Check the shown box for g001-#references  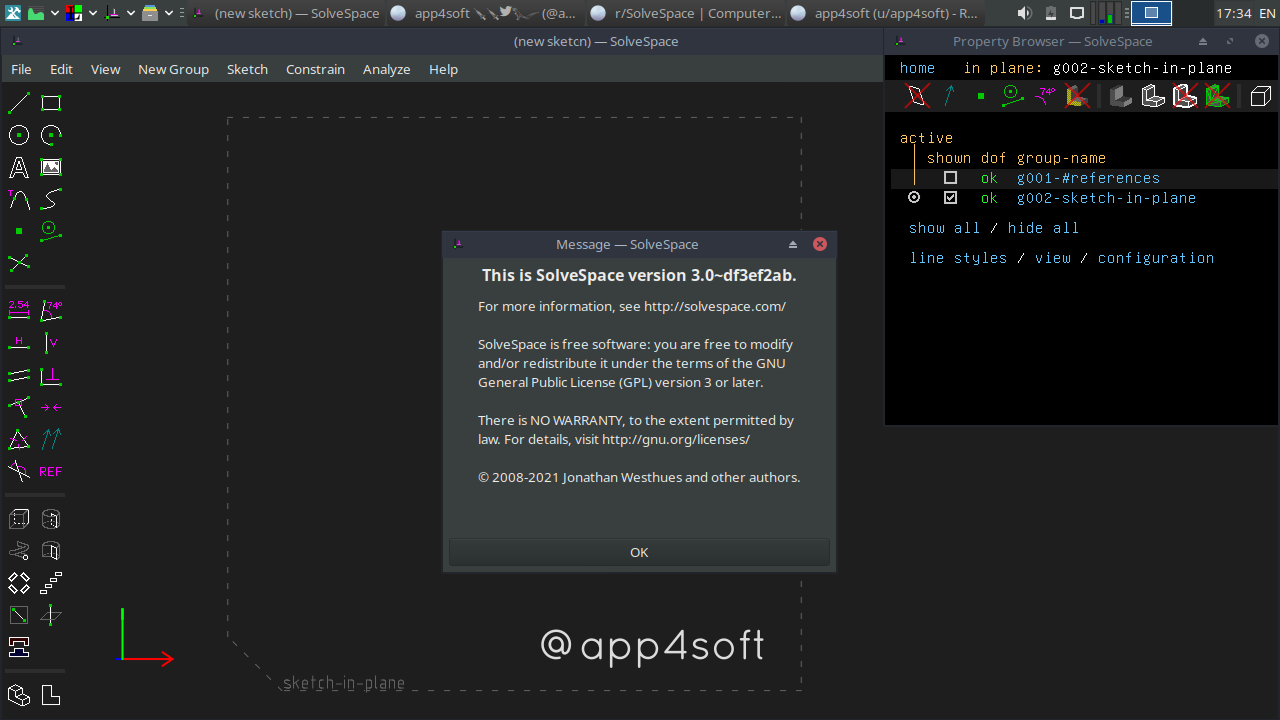pos(950,177)
